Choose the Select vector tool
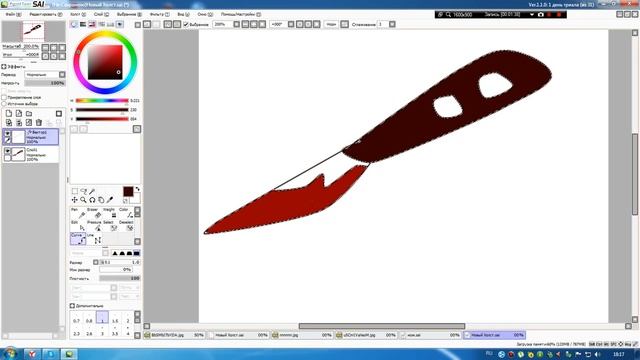The width and height of the screenshot is (640, 360). coord(109,226)
